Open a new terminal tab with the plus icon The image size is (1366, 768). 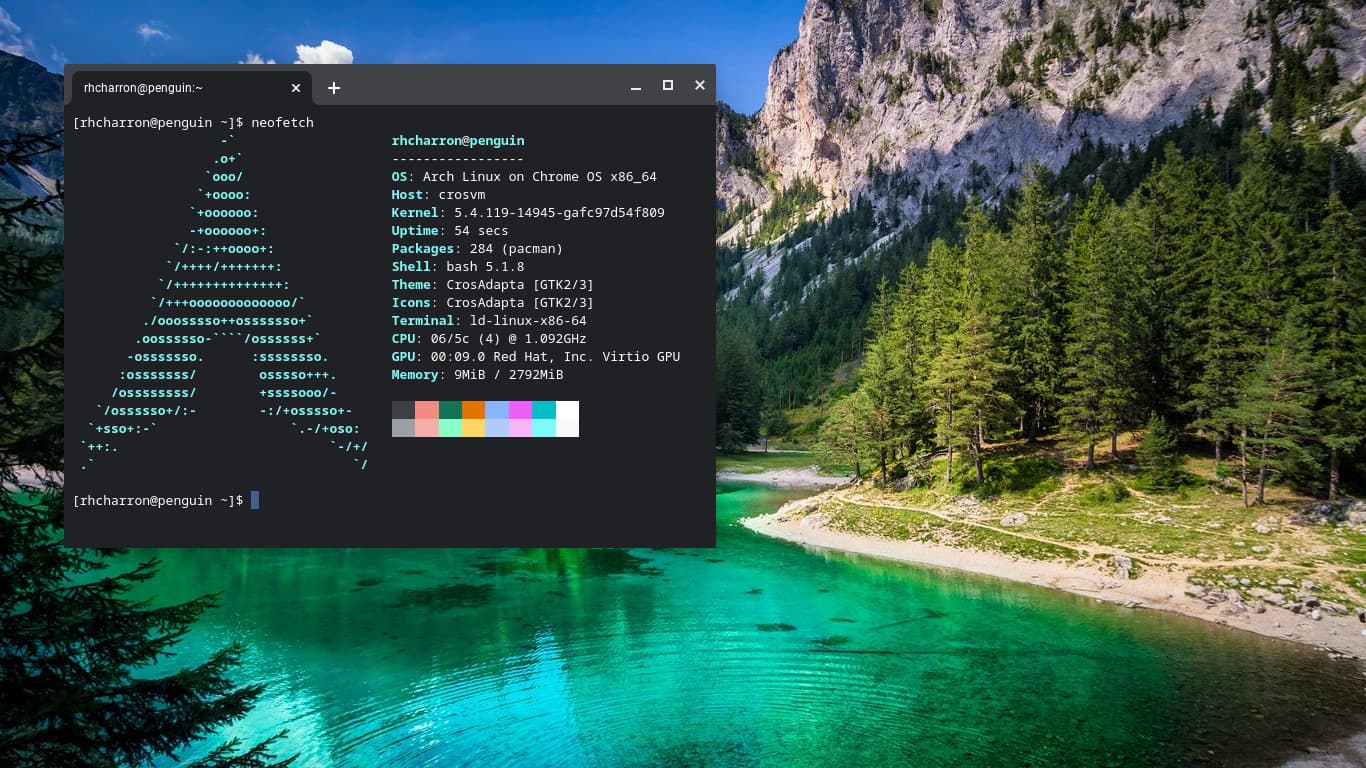(334, 88)
